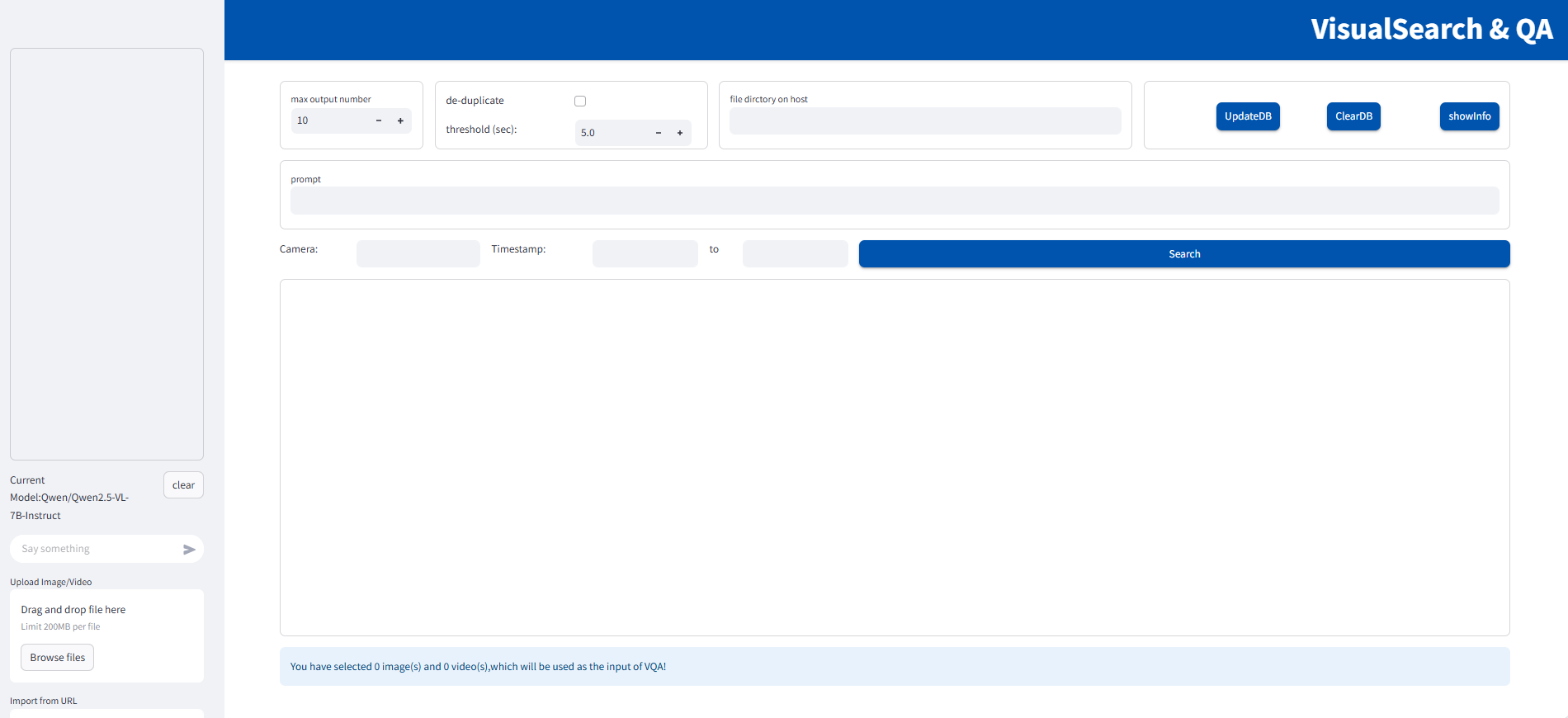Increase max output number with plus
Image resolution: width=1568 pixels, height=718 pixels.
(x=400, y=121)
